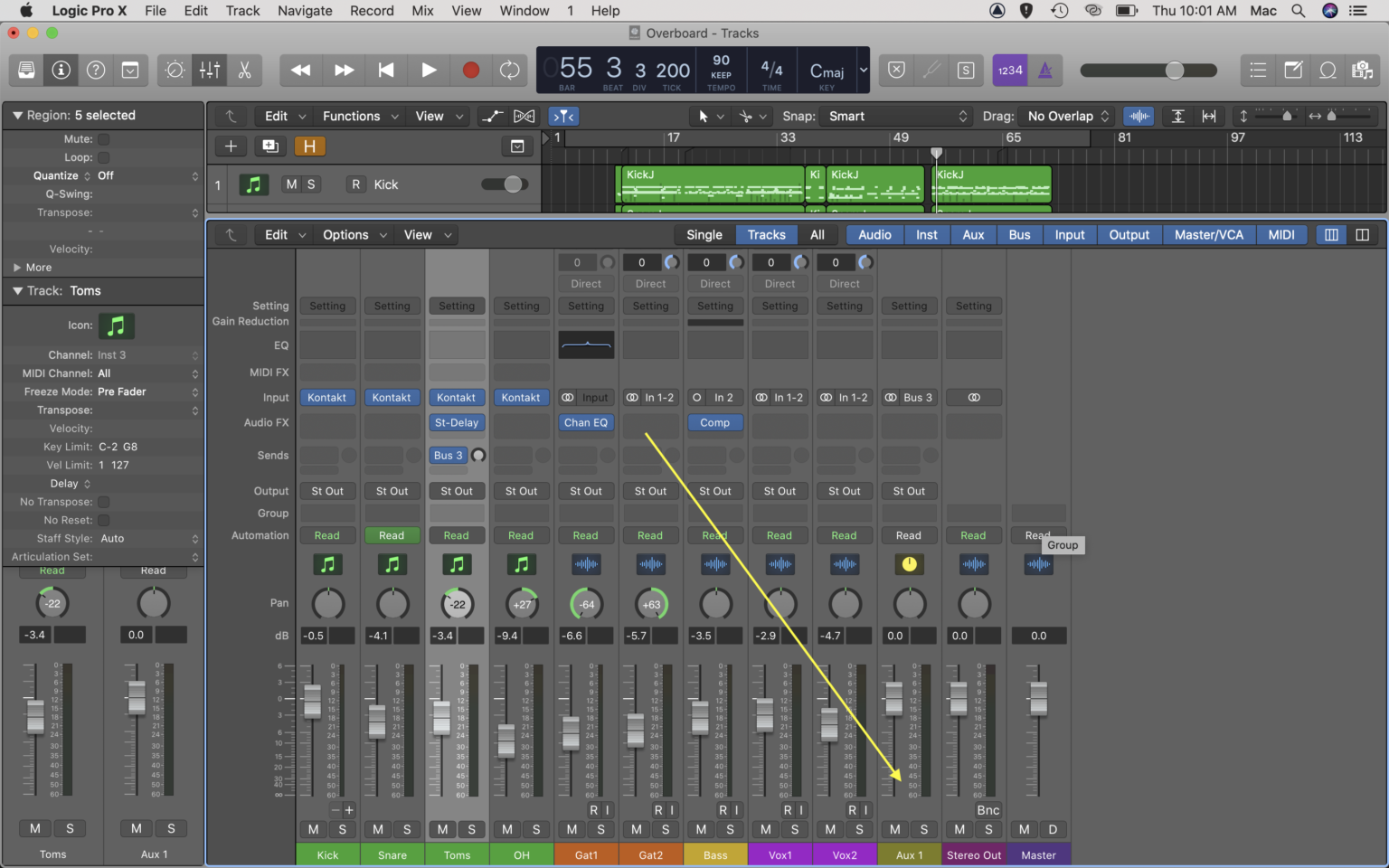
Task: Open Smart Controls via the dial icon
Action: (x=174, y=70)
